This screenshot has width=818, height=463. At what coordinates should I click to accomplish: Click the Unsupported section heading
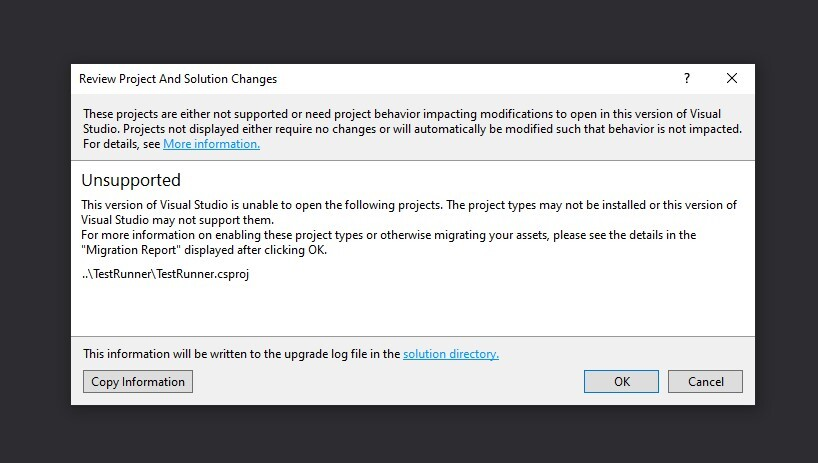click(131, 180)
